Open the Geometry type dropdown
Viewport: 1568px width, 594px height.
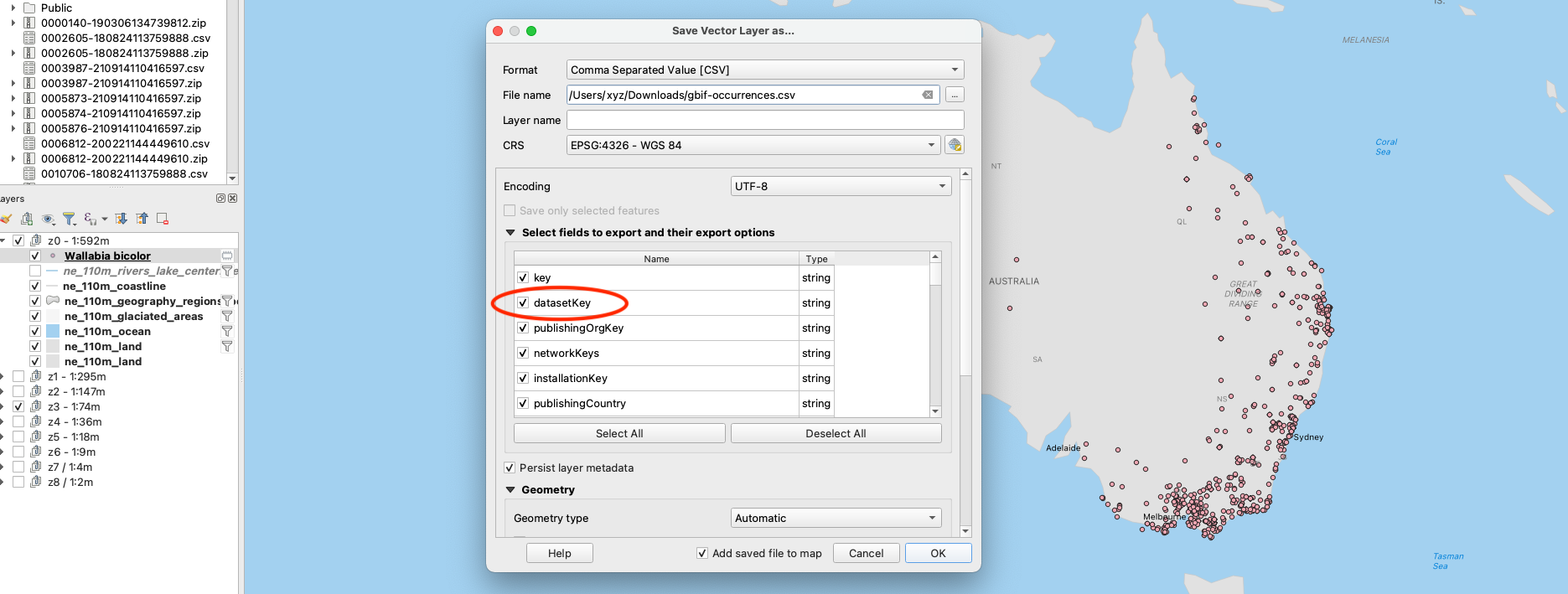coord(836,518)
